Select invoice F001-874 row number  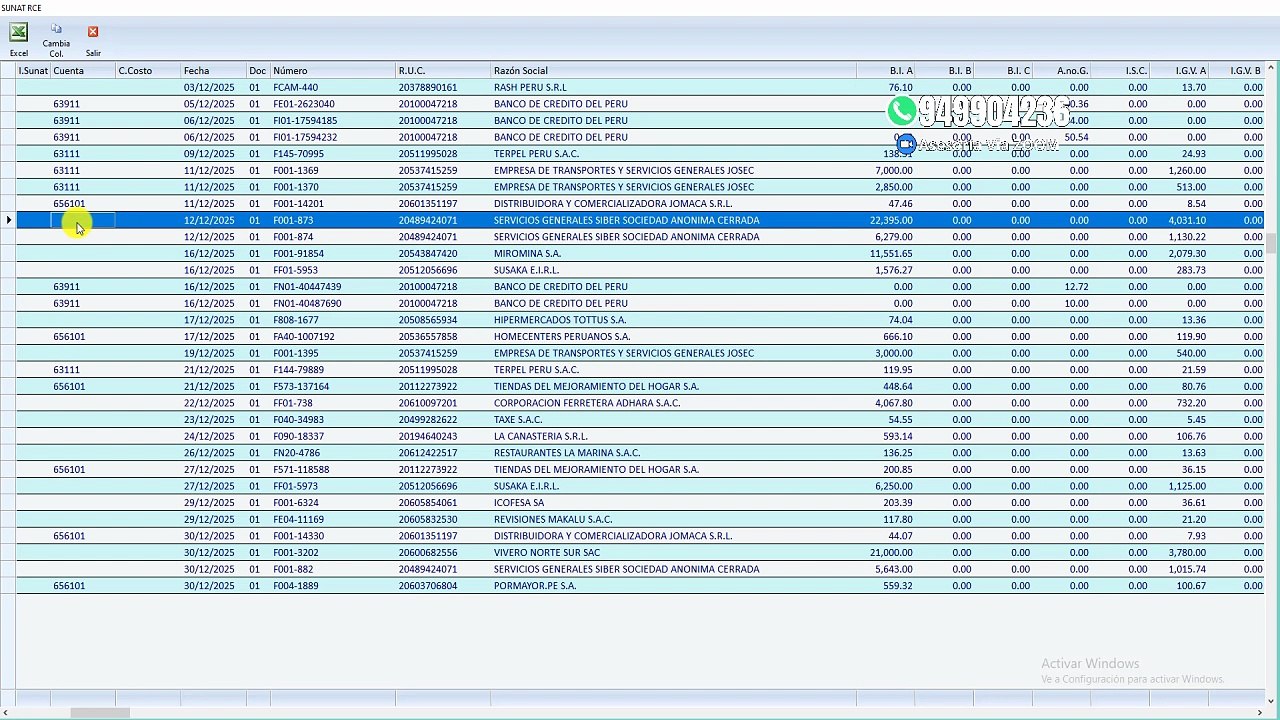tap(293, 237)
